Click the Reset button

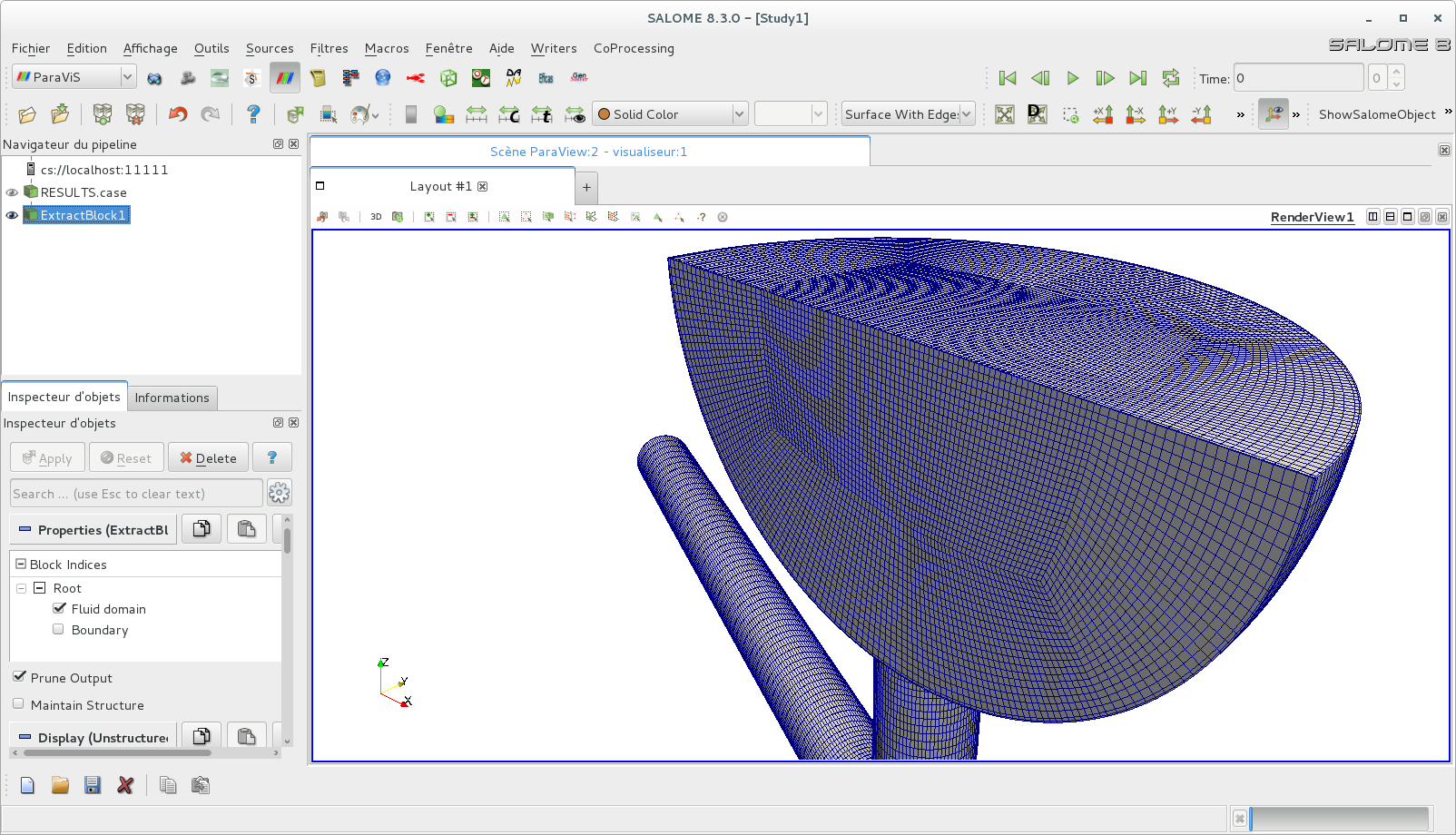[126, 457]
